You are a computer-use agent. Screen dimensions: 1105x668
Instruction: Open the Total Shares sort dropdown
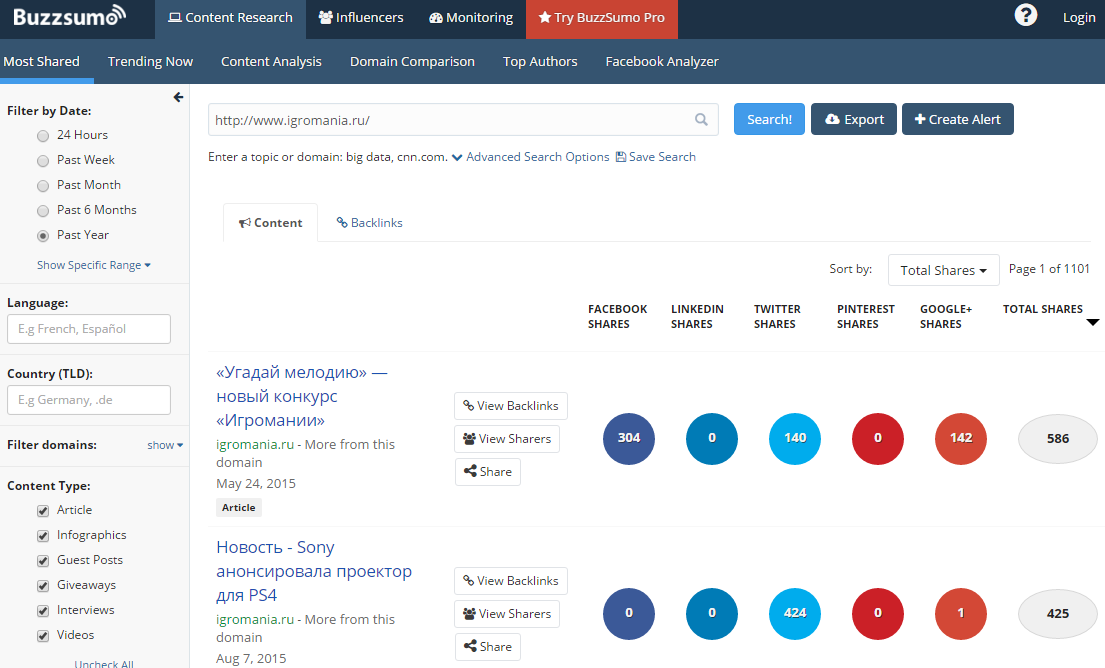(944, 270)
